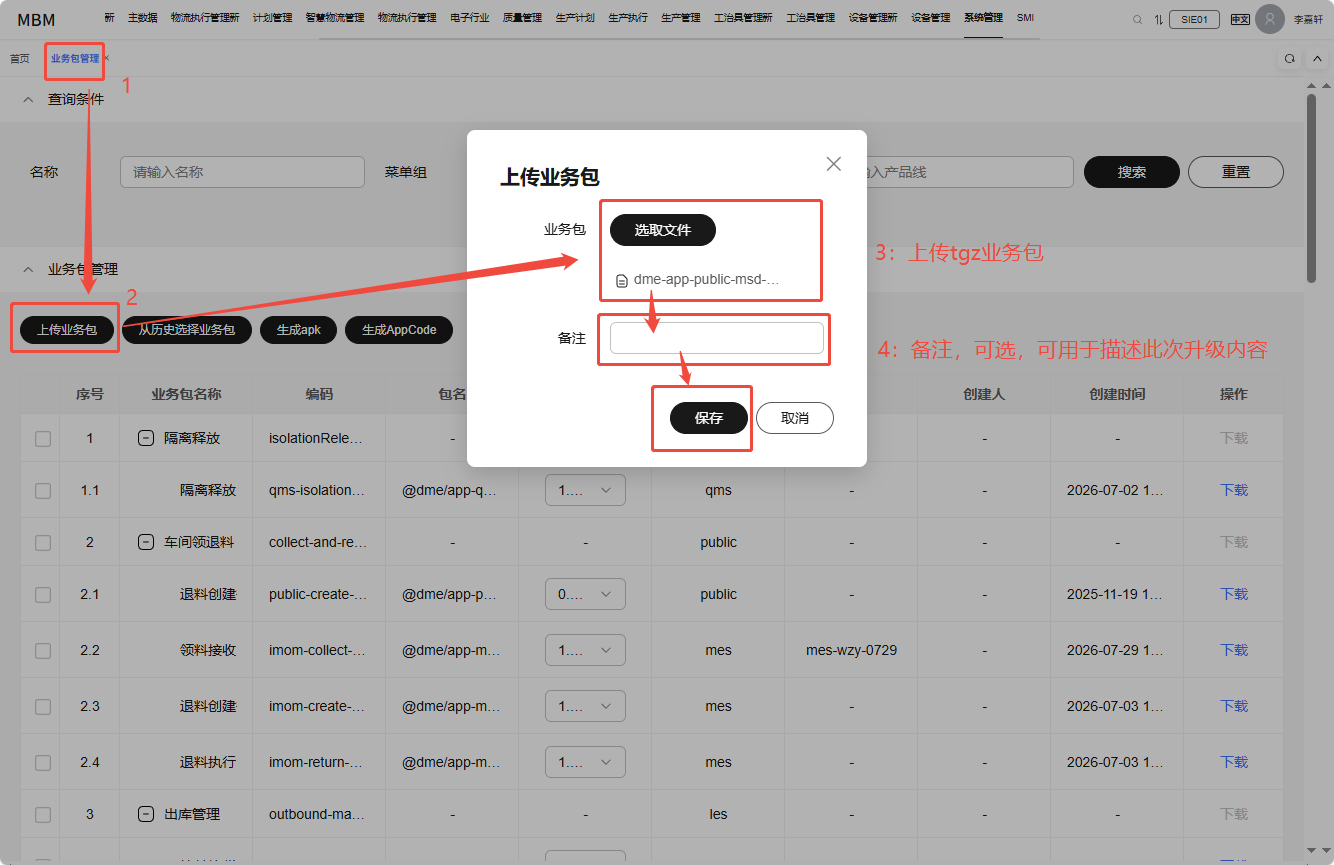Open the 主数据 menu
Screen dimensions: 1334x865
[143, 18]
